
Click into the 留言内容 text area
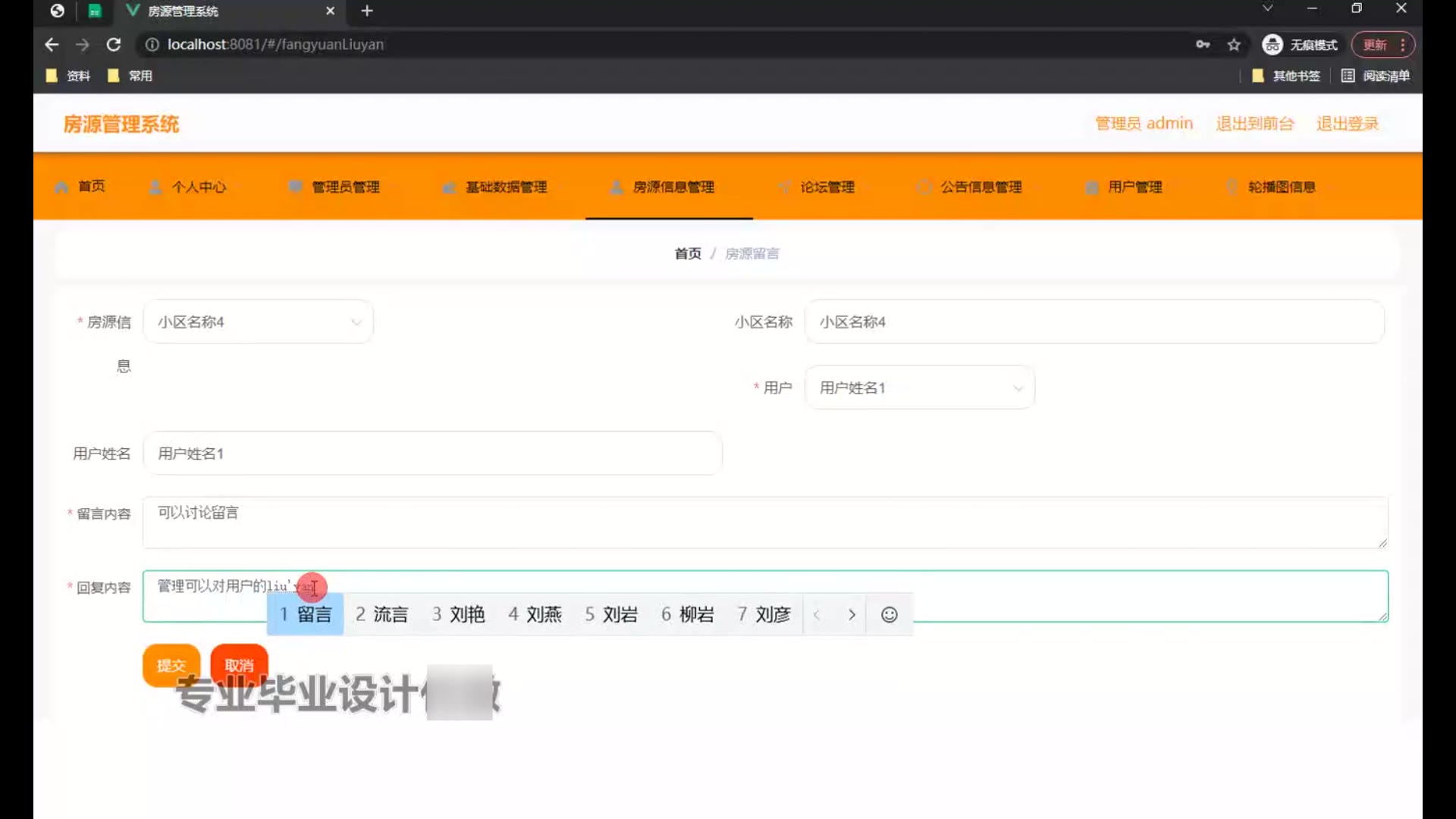click(x=758, y=523)
